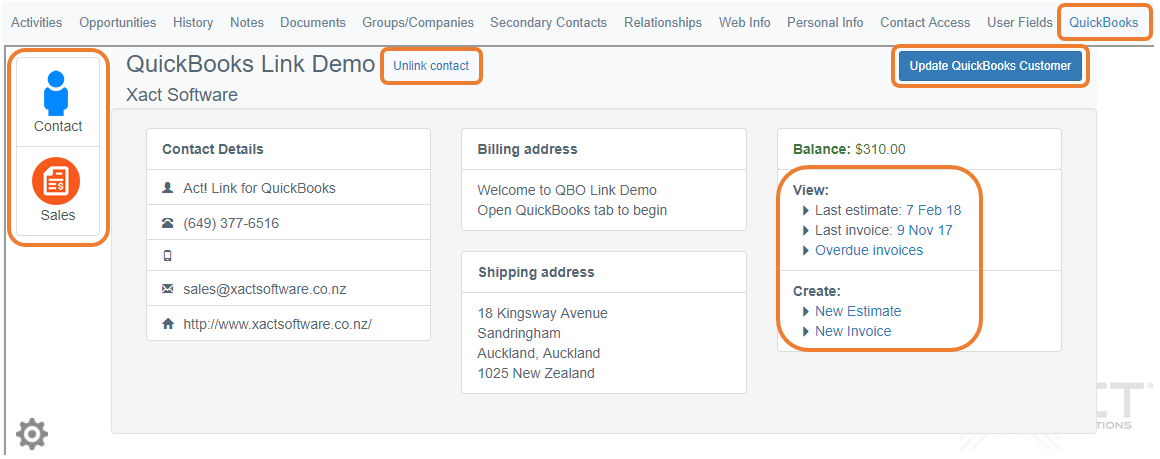Click the home icon beside the website URL
The height and width of the screenshot is (459, 1160).
pyautogui.click(x=167, y=324)
